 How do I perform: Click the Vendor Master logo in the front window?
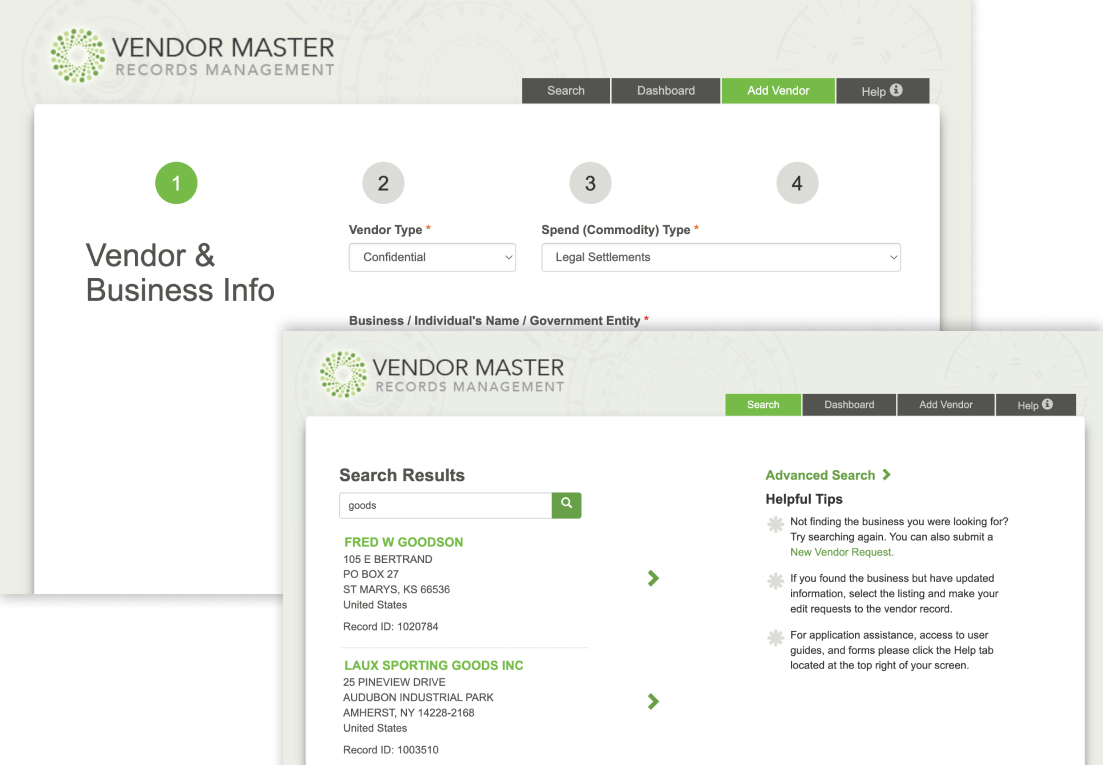tap(442, 375)
